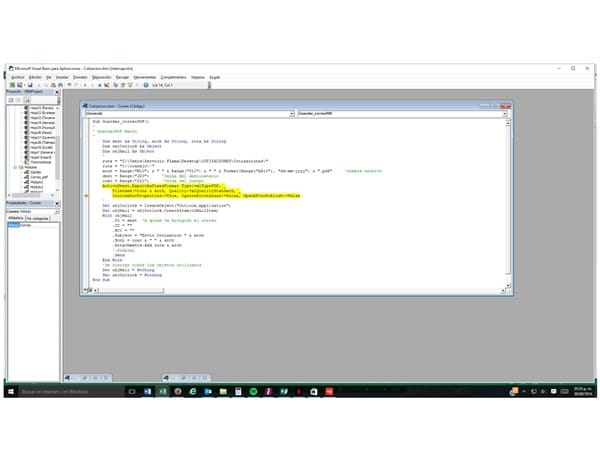600x464 pixels.
Task: Click the Reset stop toolbar icon
Action: pos(99,85)
